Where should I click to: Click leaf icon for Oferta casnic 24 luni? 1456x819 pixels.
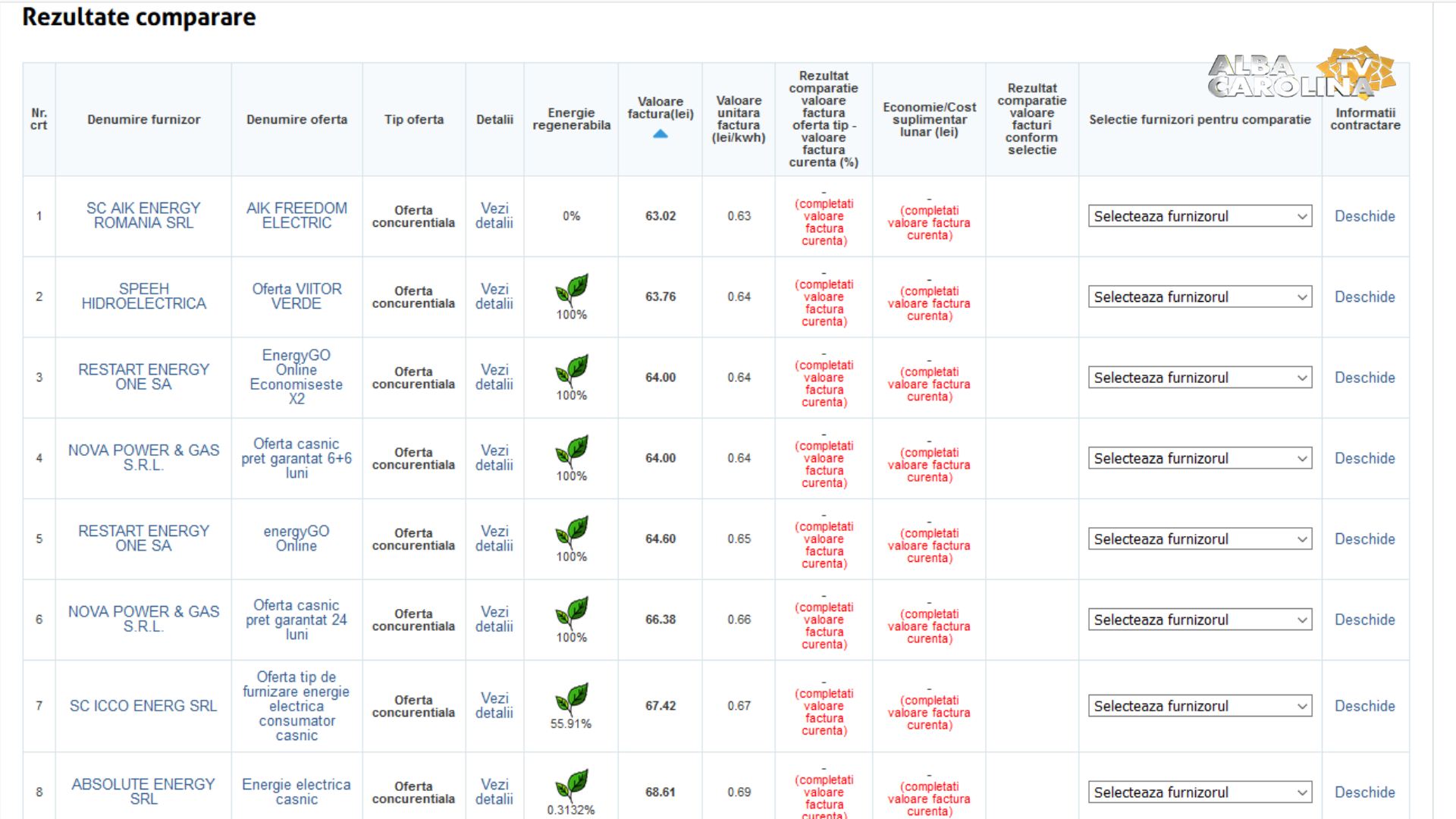click(572, 612)
